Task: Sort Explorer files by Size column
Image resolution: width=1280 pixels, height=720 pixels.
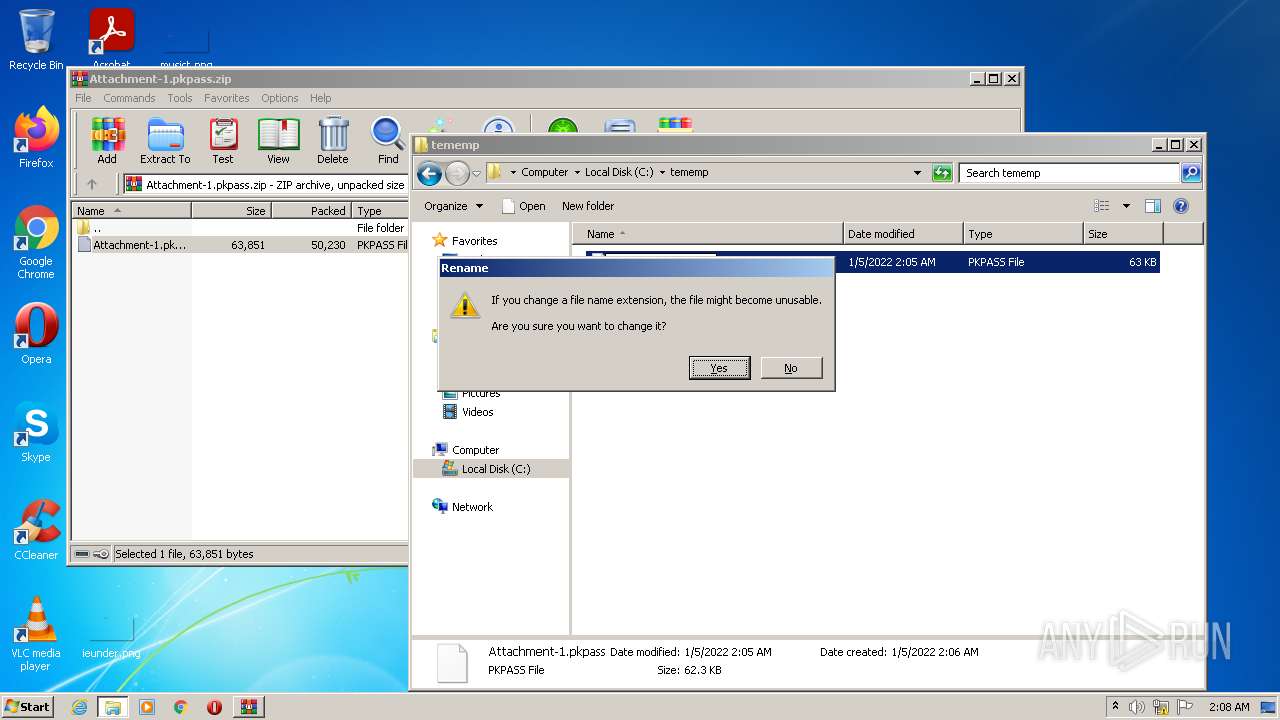Action: tap(1123, 234)
